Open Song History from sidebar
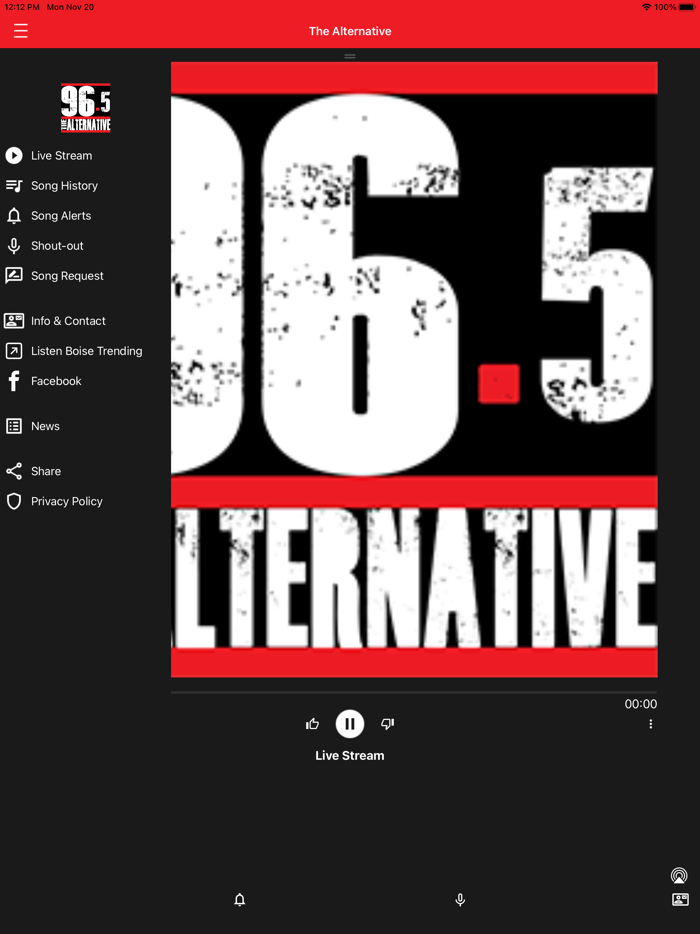 [64, 186]
